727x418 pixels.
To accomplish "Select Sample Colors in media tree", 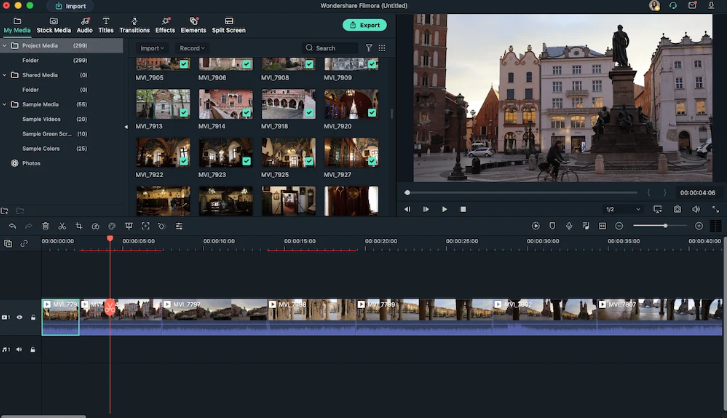I will [x=41, y=148].
